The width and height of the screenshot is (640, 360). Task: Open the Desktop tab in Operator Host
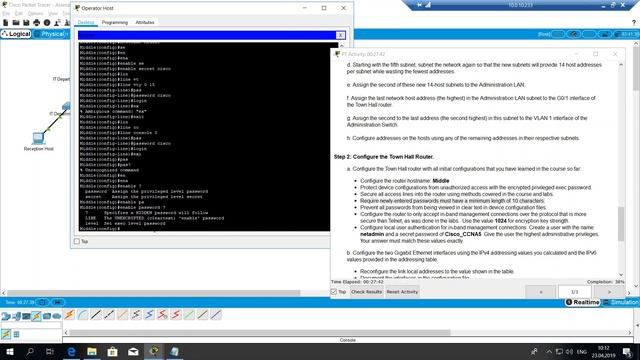[x=86, y=22]
